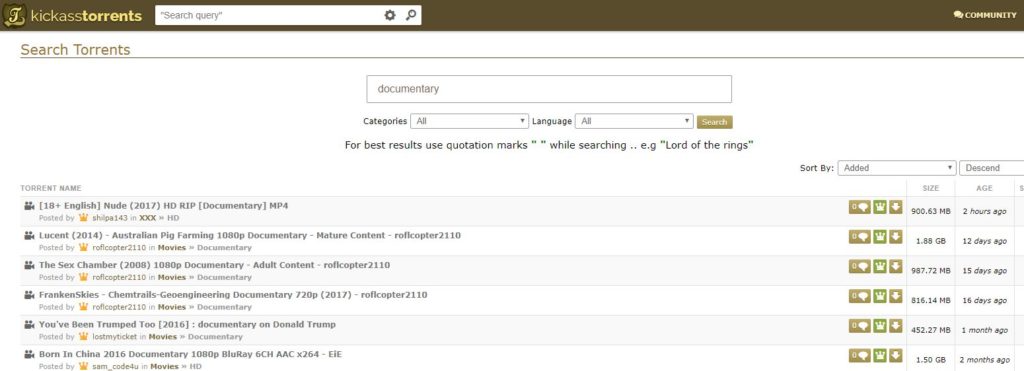Sort by the SIZE column header
Screen dimensions: 1024x371
pyautogui.click(x=931, y=188)
